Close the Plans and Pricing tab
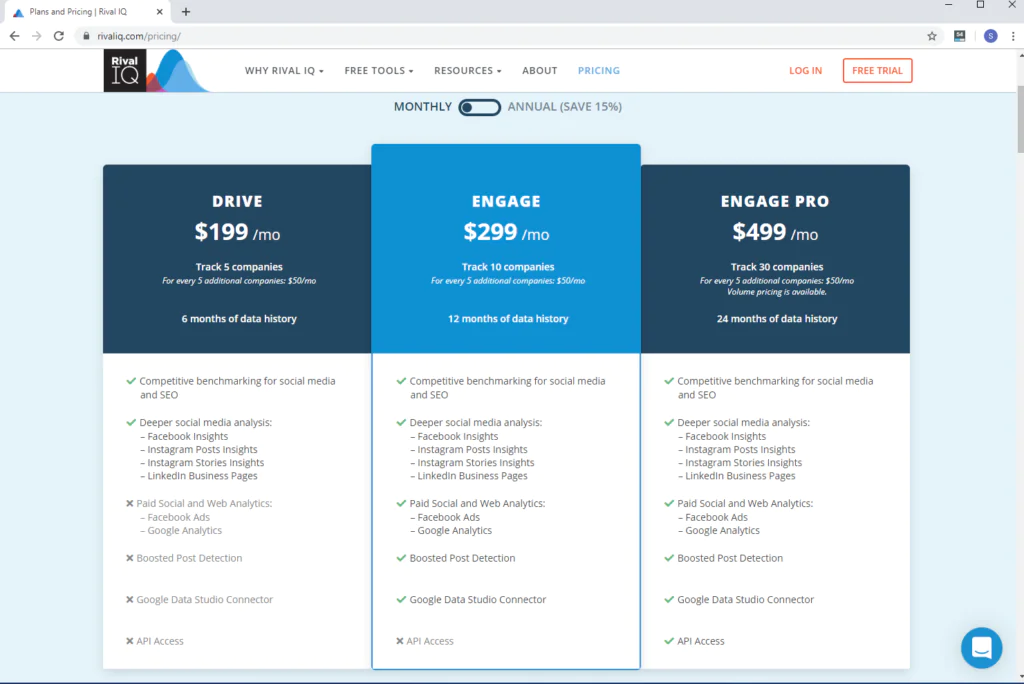The image size is (1024, 684). click(x=159, y=12)
